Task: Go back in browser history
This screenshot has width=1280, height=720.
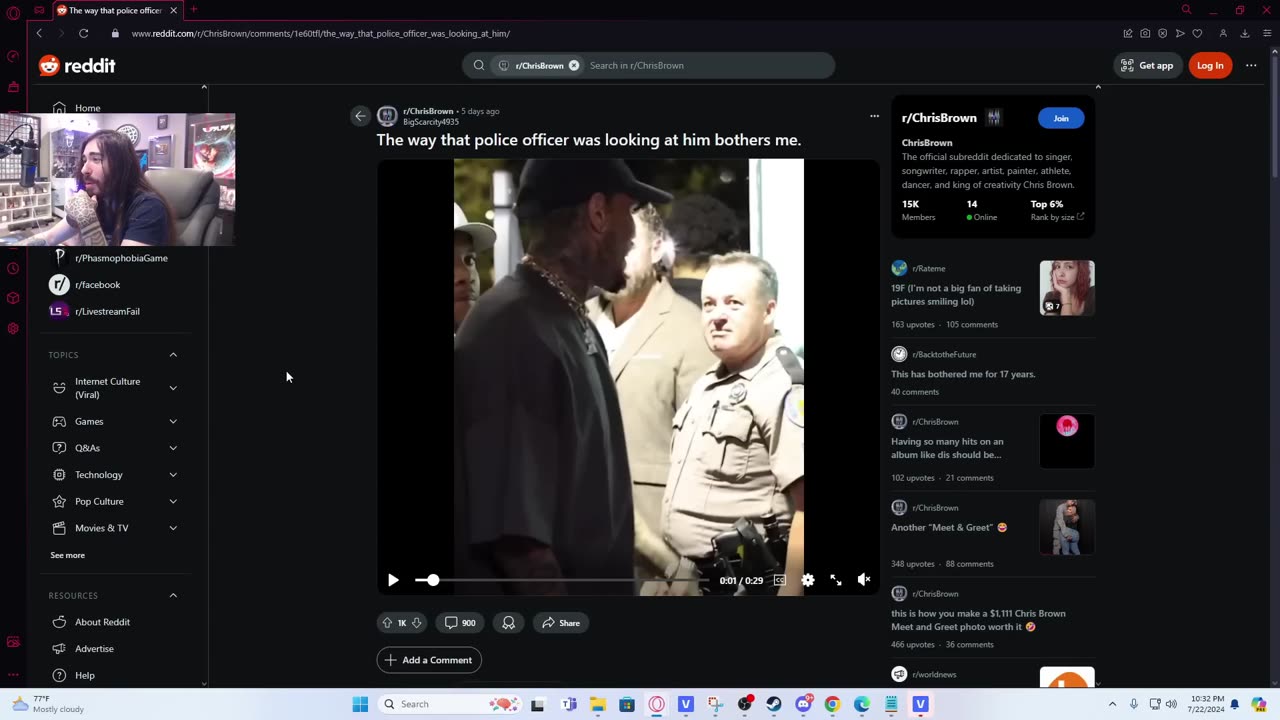Action: tap(39, 33)
